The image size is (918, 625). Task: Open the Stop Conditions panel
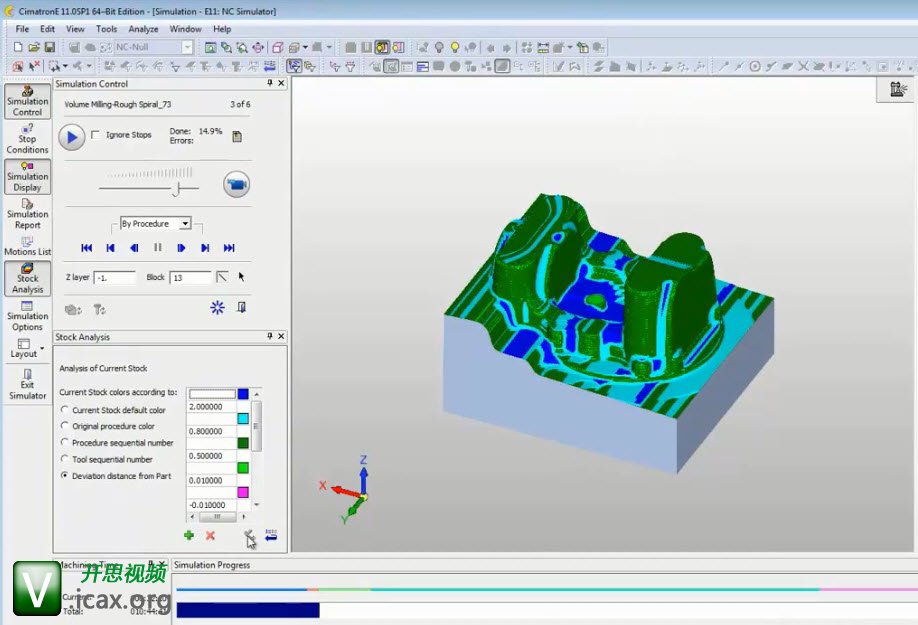pyautogui.click(x=27, y=138)
